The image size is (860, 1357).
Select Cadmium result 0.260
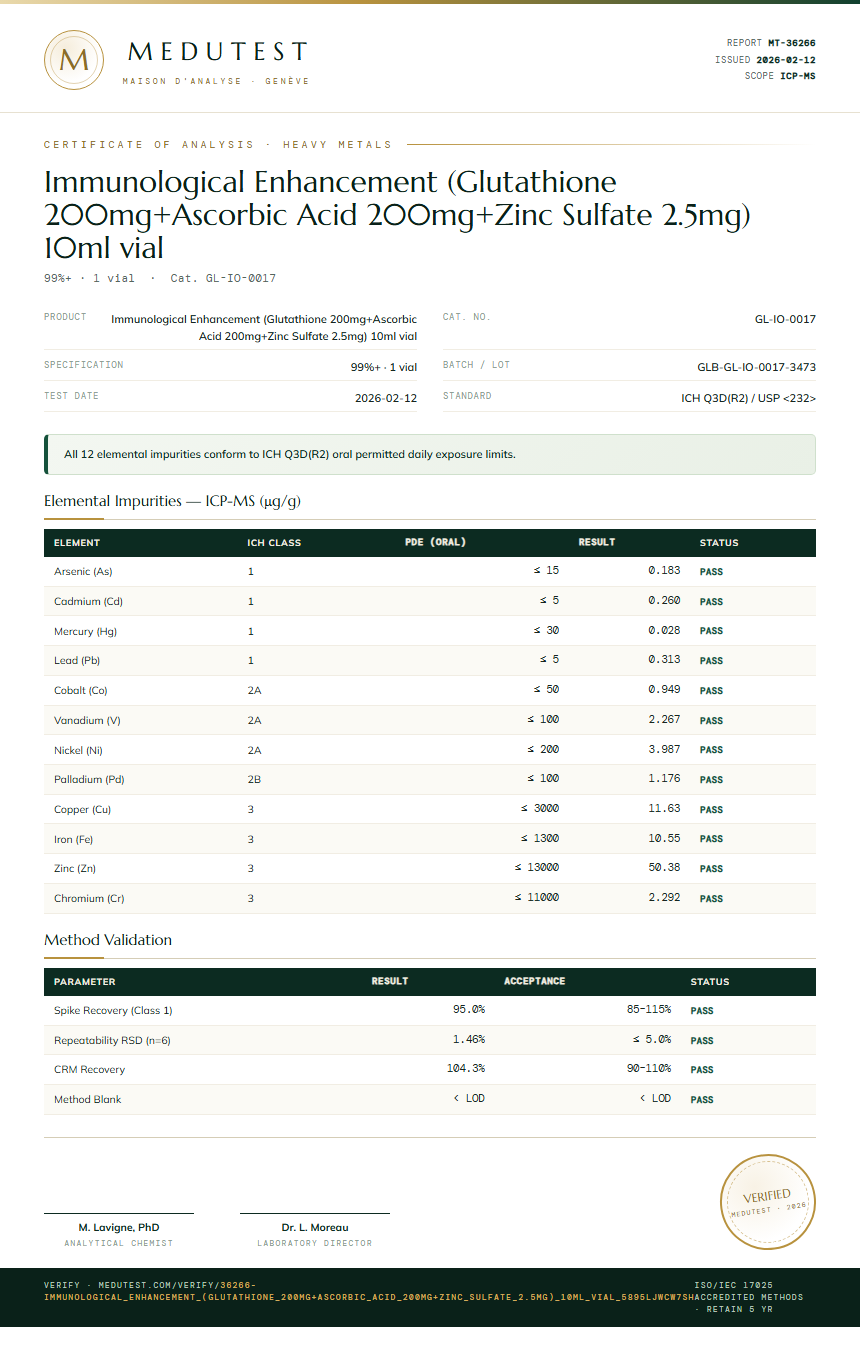(x=664, y=601)
